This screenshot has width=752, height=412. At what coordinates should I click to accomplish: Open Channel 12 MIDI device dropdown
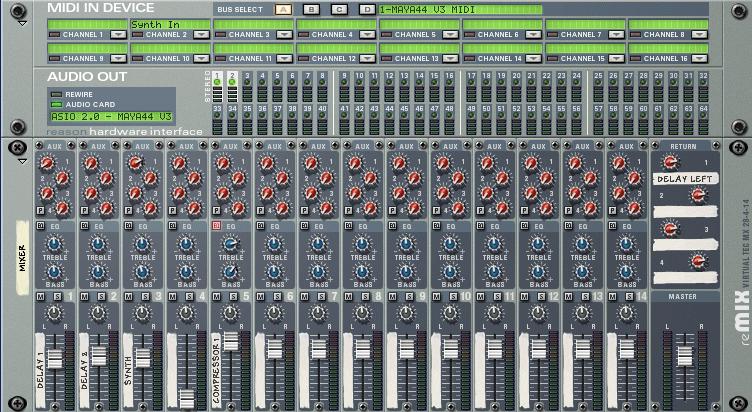click(x=367, y=59)
